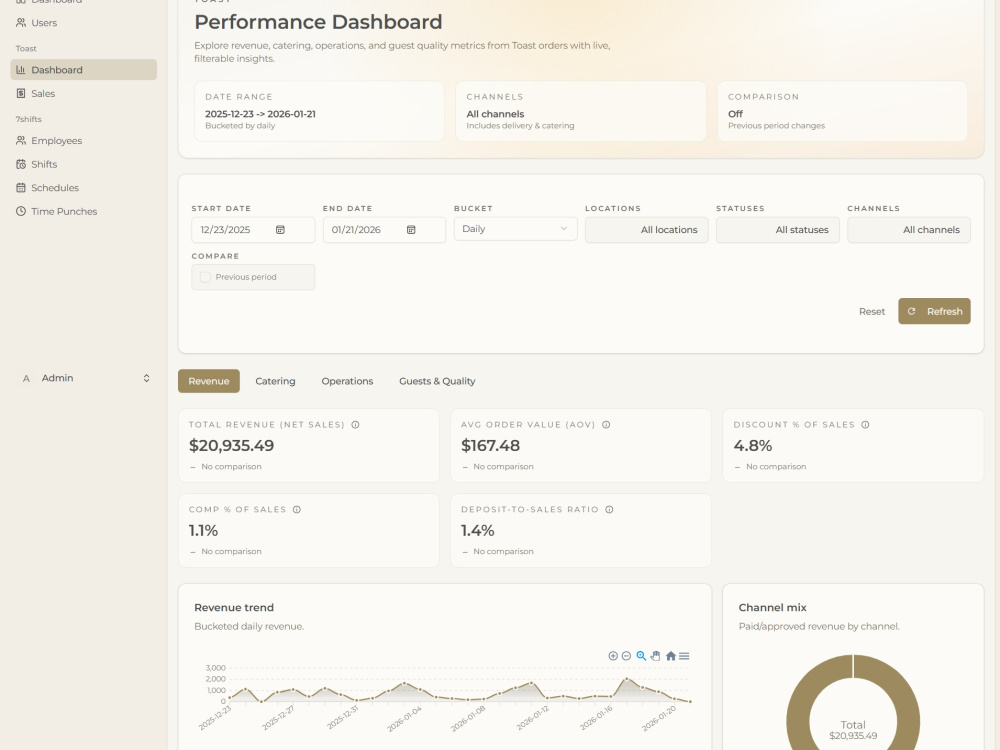Expand the Admin account switcher chevrons

[146, 378]
